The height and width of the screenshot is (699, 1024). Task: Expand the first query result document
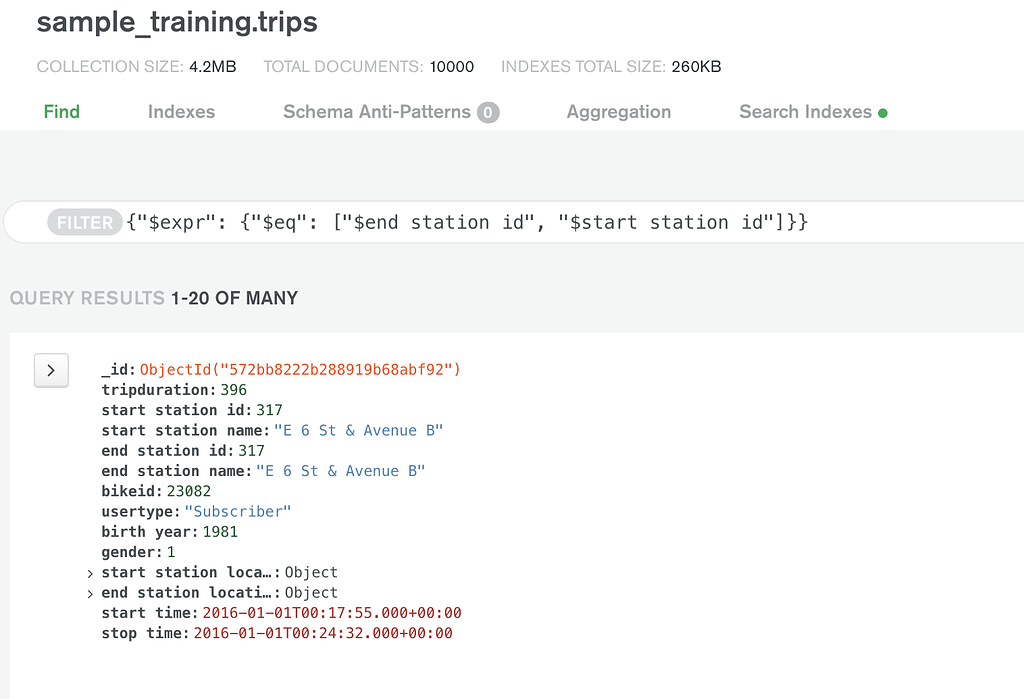pyautogui.click(x=51, y=370)
